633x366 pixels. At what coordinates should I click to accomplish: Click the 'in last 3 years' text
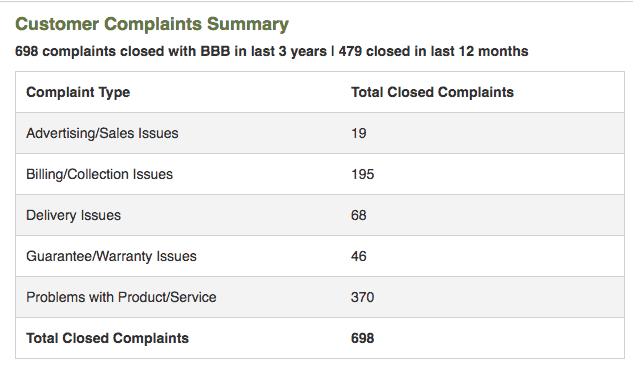281,52
